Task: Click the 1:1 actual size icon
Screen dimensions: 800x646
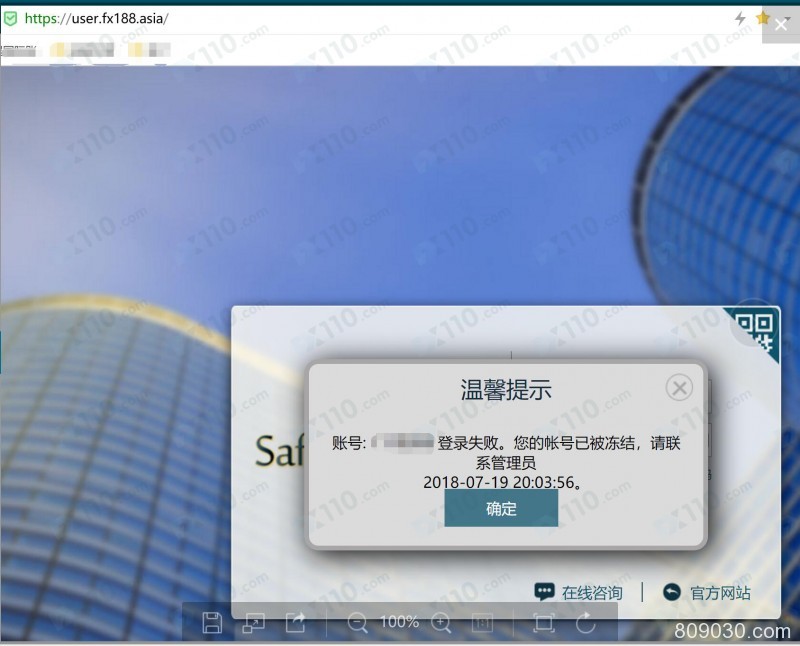Action: [x=482, y=623]
